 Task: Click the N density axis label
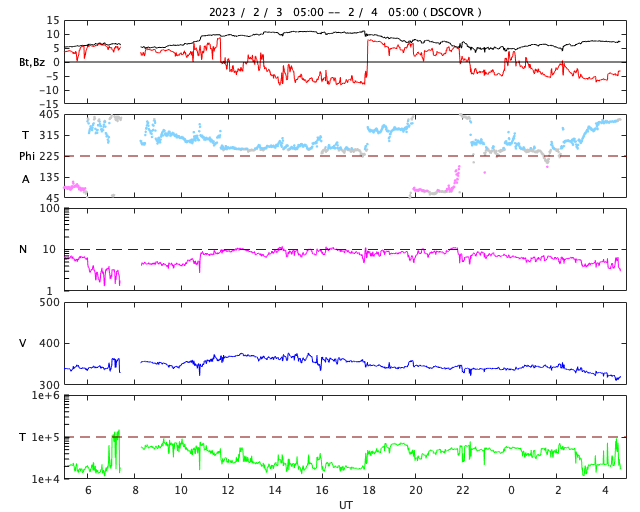[23, 249]
